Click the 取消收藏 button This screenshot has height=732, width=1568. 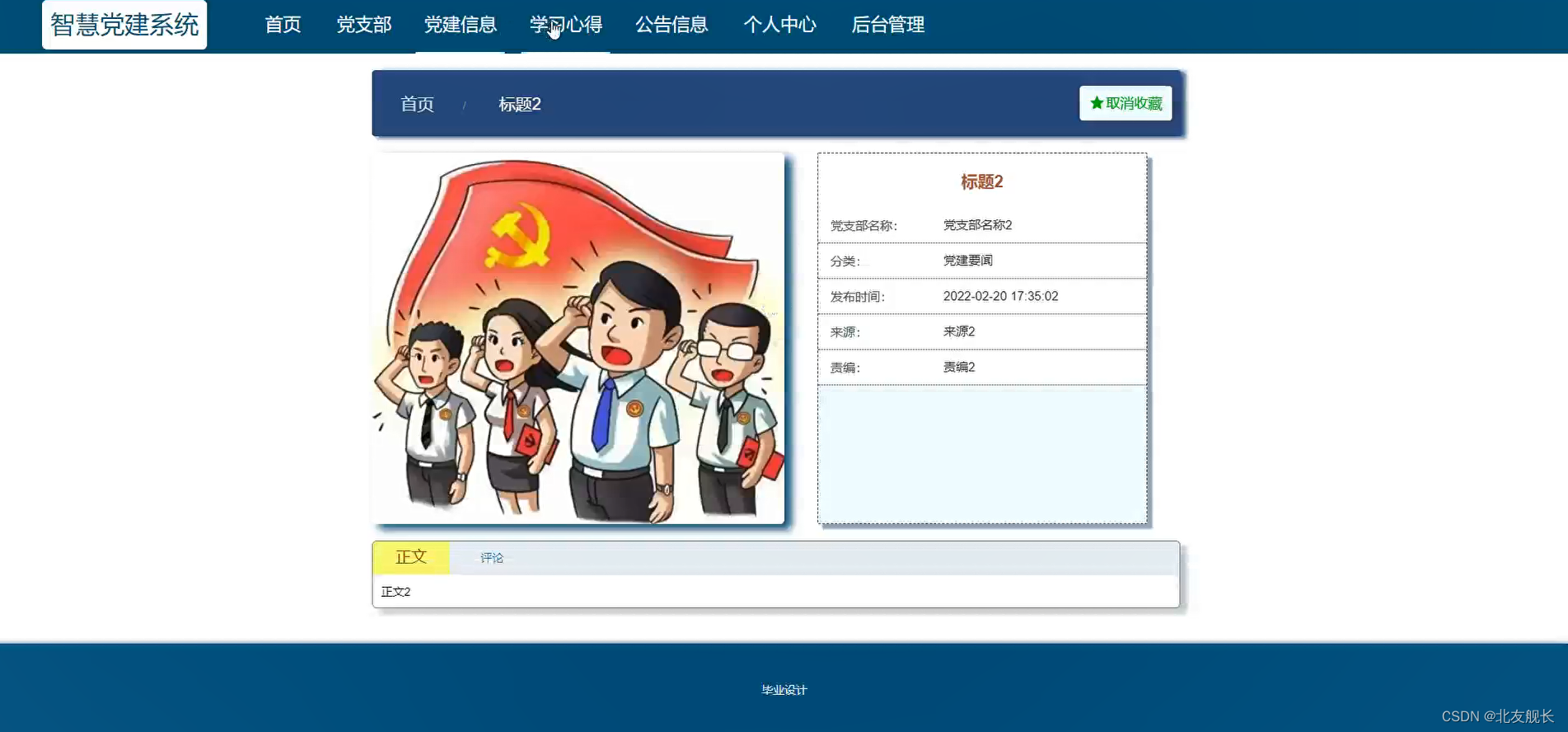tap(1126, 103)
